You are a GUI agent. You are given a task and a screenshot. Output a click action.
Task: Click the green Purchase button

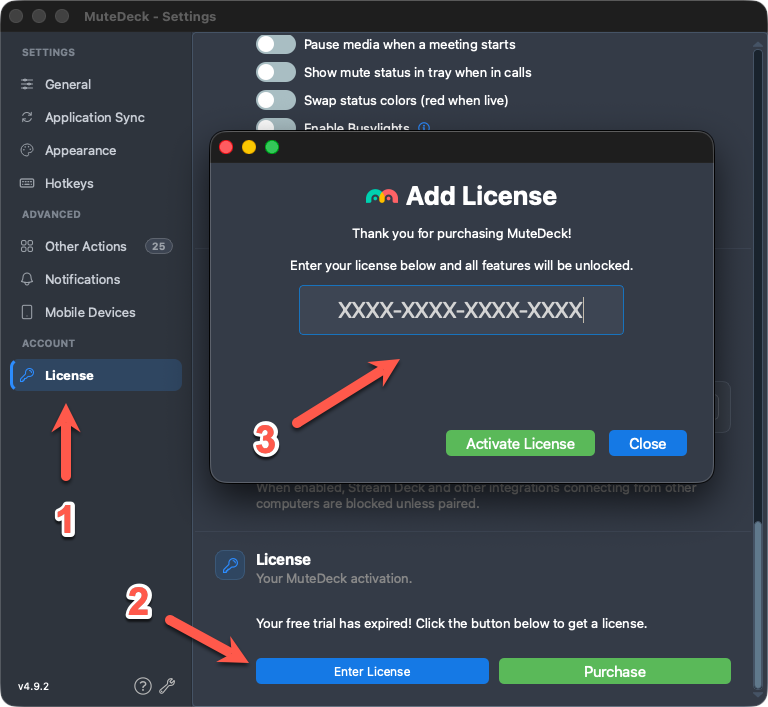(x=615, y=671)
